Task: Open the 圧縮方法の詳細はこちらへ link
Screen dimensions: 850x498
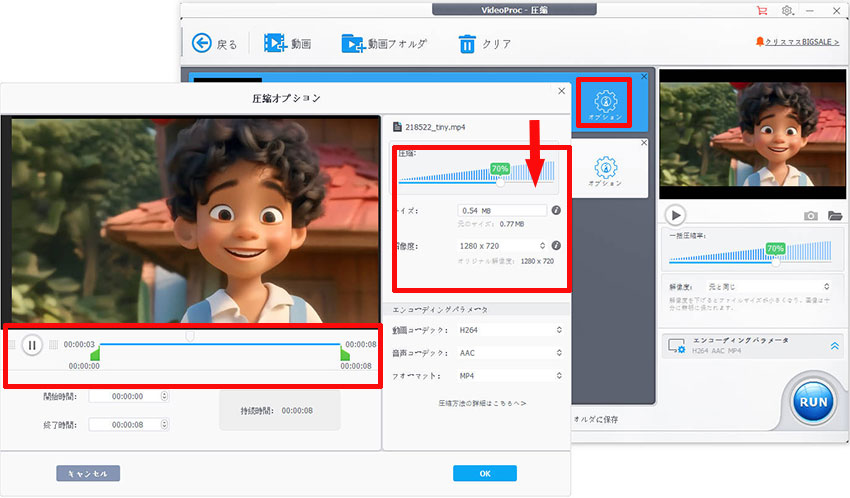Action: [x=482, y=403]
